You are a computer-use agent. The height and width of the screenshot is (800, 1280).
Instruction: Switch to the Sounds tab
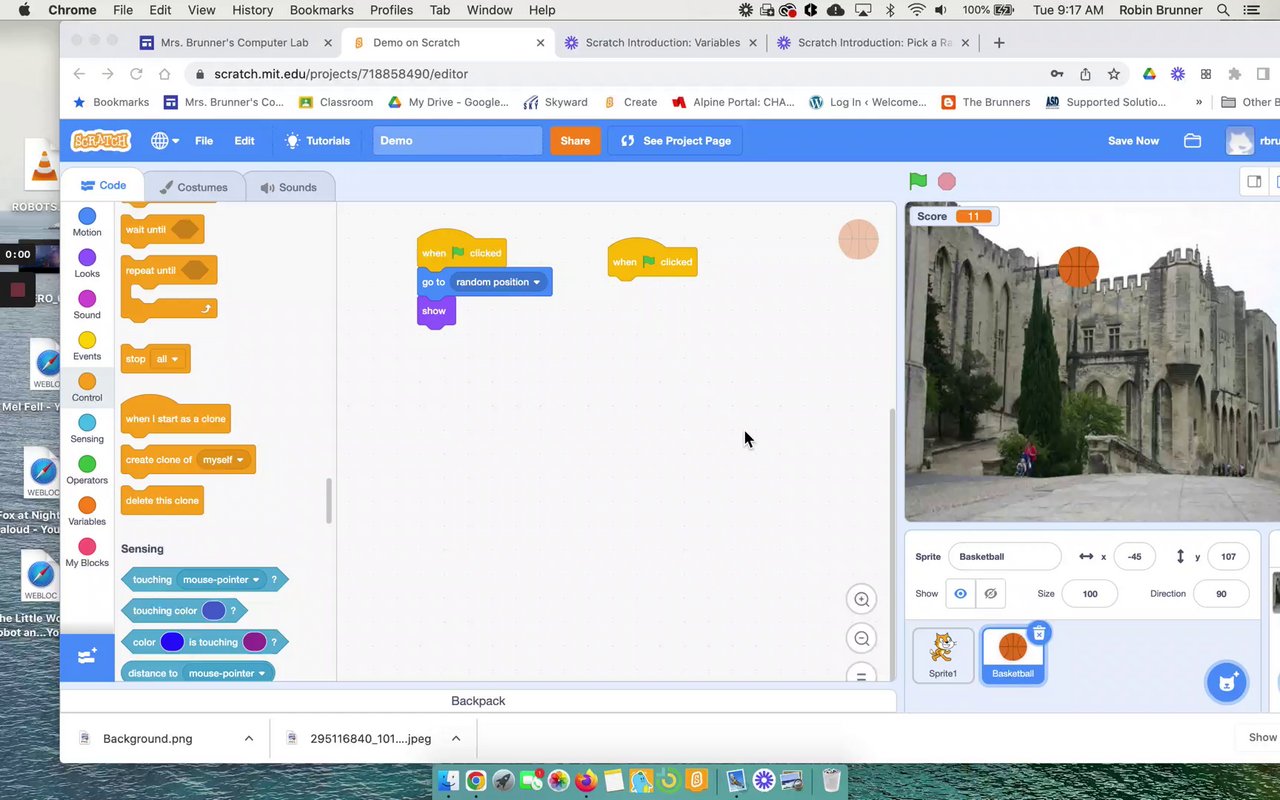pos(288,187)
